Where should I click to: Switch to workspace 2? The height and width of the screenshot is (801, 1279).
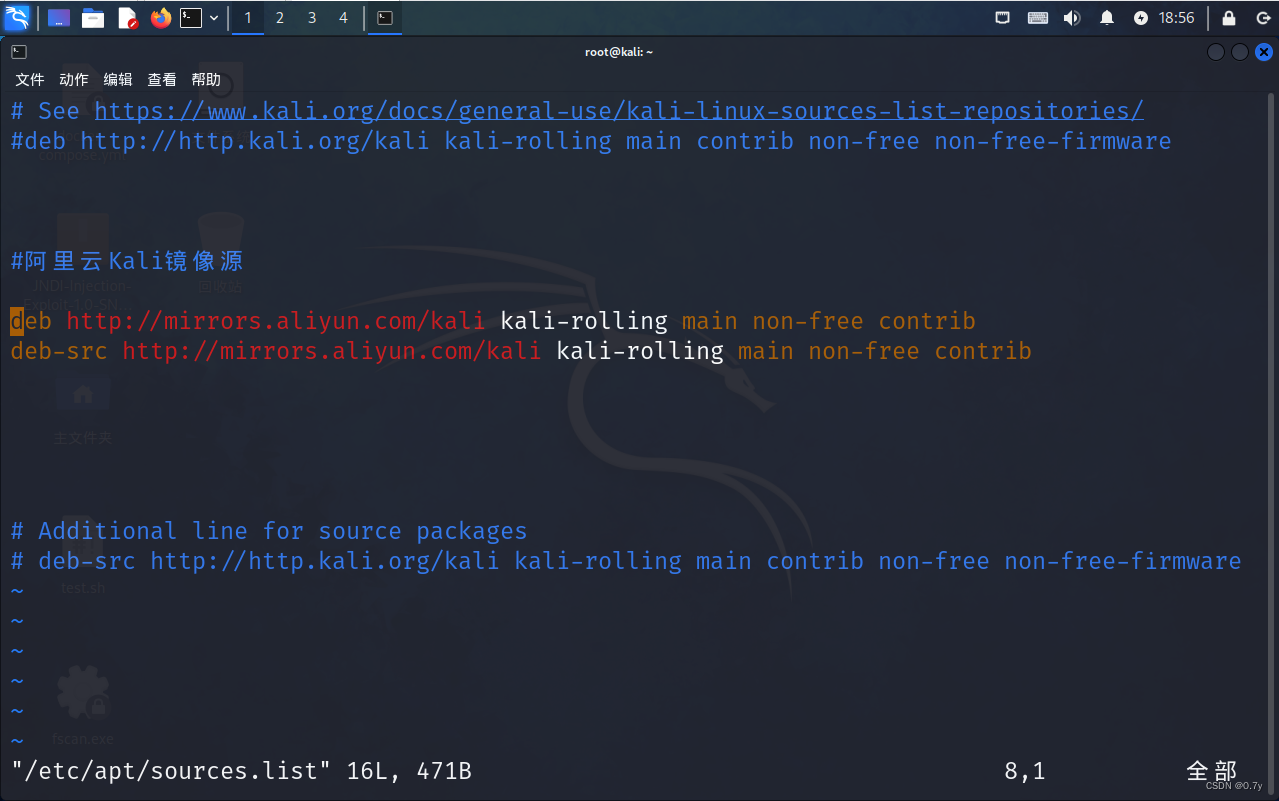(279, 17)
